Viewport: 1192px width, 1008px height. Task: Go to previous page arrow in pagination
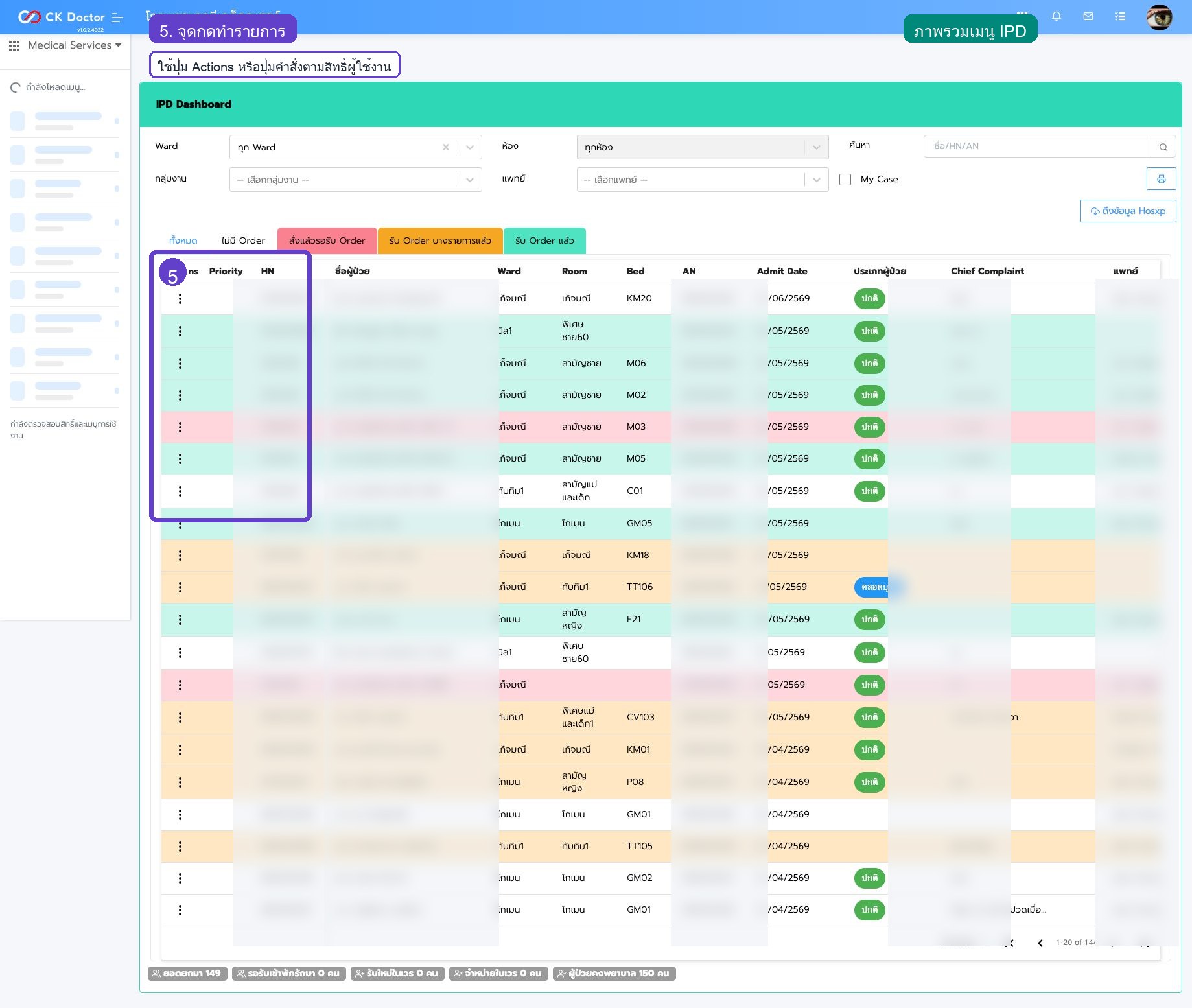coord(1040,943)
